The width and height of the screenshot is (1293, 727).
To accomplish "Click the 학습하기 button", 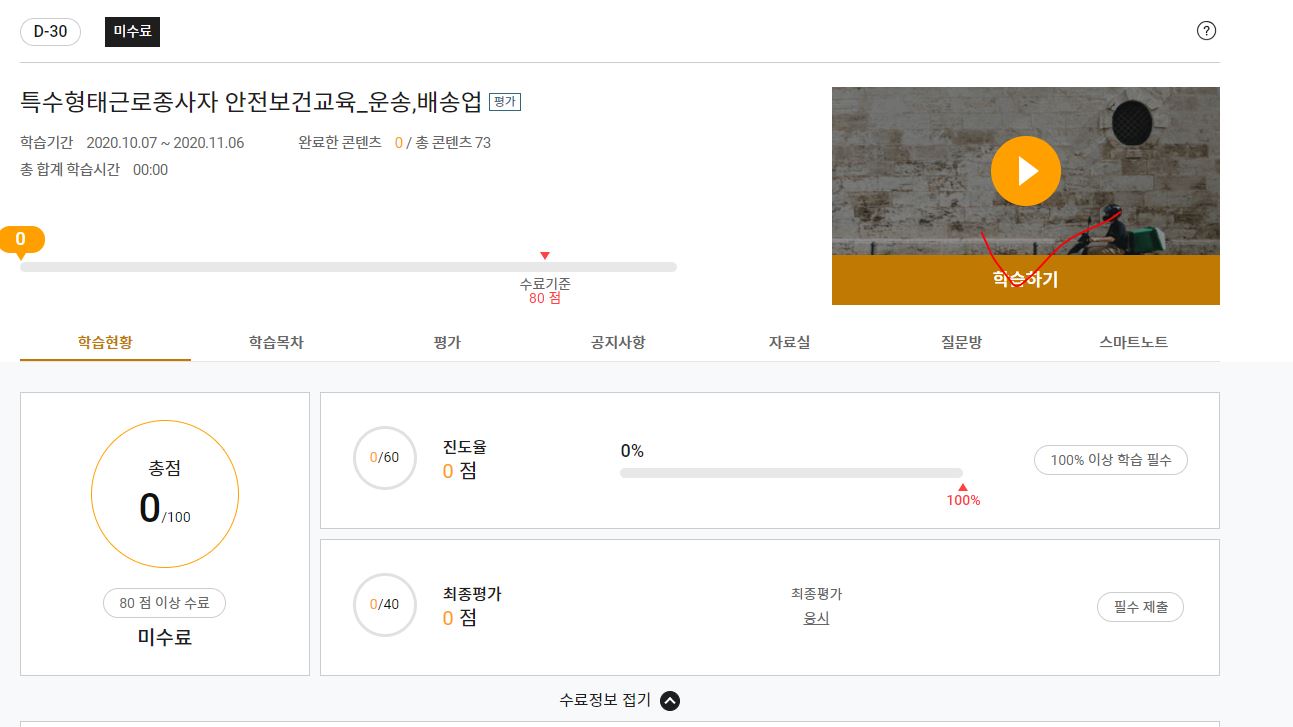I will pos(1025,280).
